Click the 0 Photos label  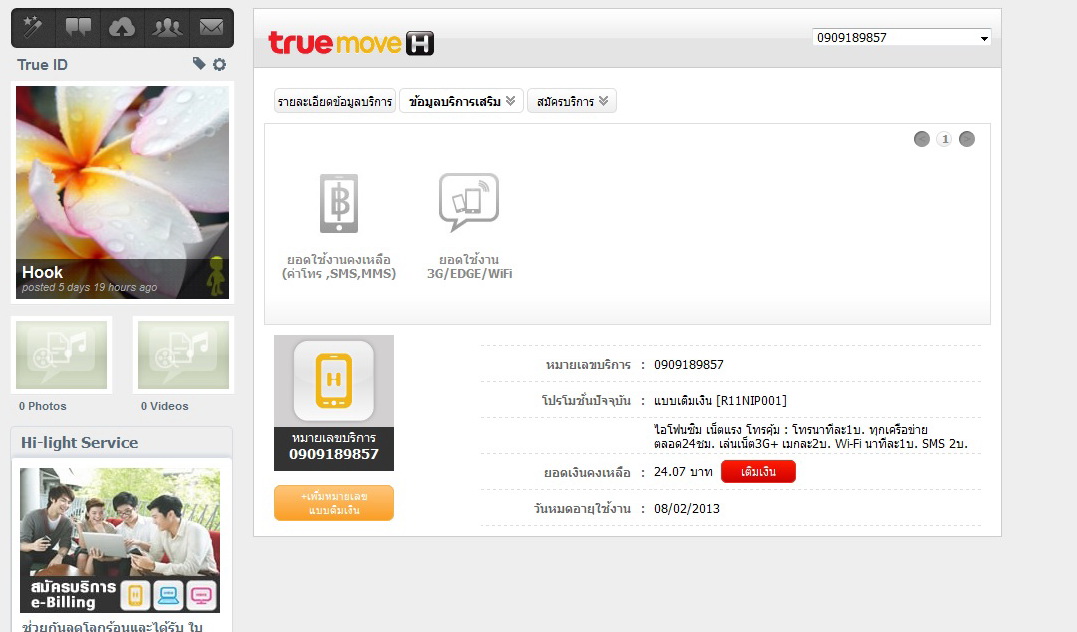43,406
